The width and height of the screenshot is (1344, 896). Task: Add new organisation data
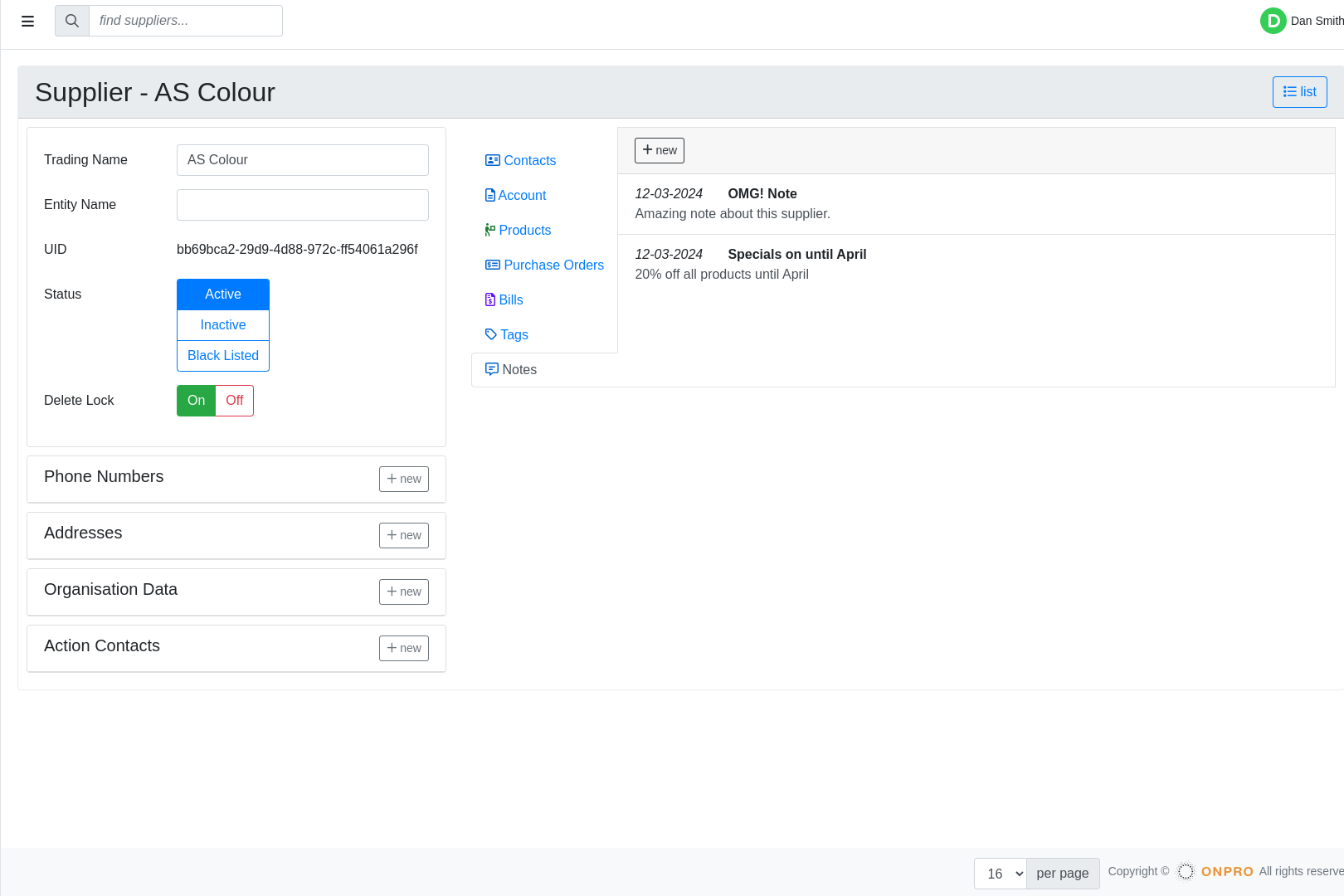(x=404, y=592)
